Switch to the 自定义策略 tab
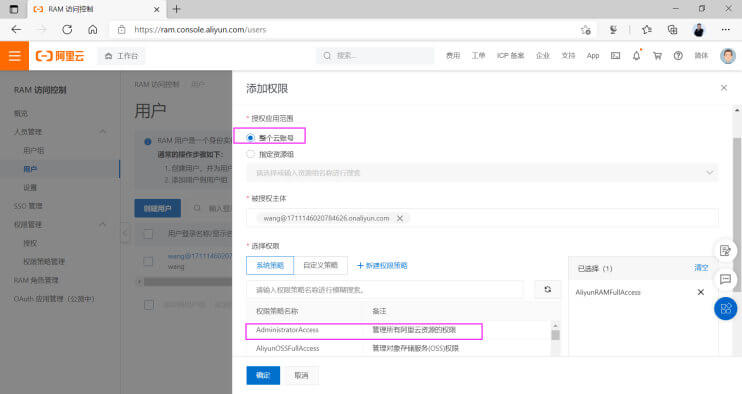742x394 pixels. pos(320,265)
